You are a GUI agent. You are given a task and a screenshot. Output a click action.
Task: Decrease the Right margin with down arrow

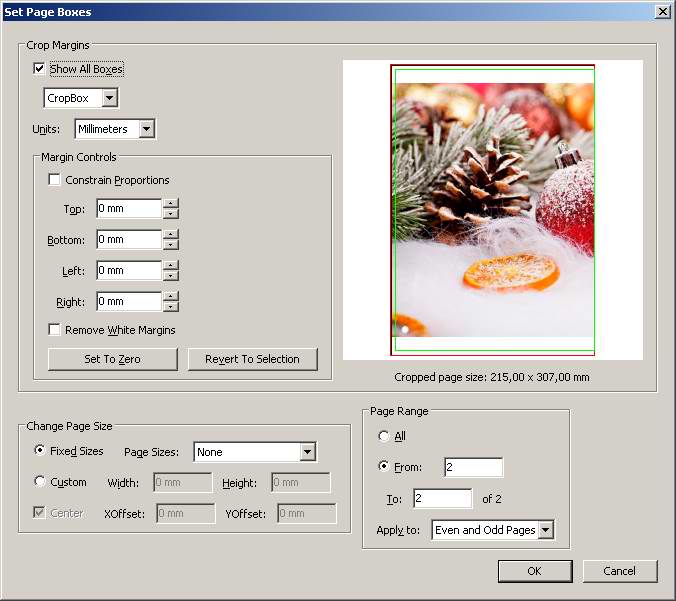tap(171, 307)
